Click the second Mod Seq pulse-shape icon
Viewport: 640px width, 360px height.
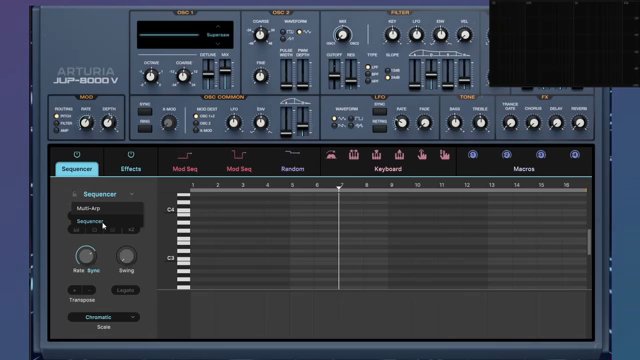tap(239, 155)
